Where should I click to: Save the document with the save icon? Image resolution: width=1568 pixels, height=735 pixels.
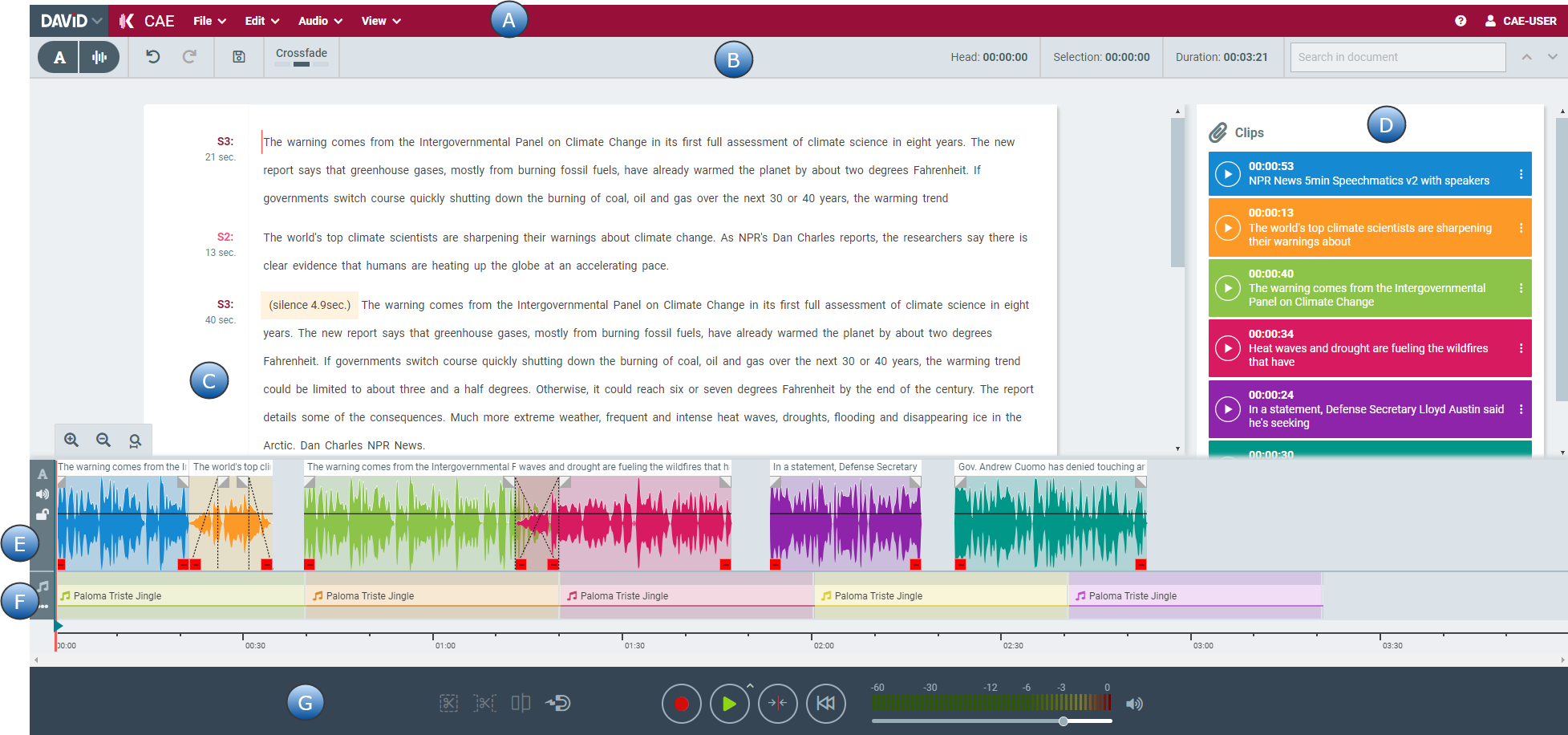point(239,57)
